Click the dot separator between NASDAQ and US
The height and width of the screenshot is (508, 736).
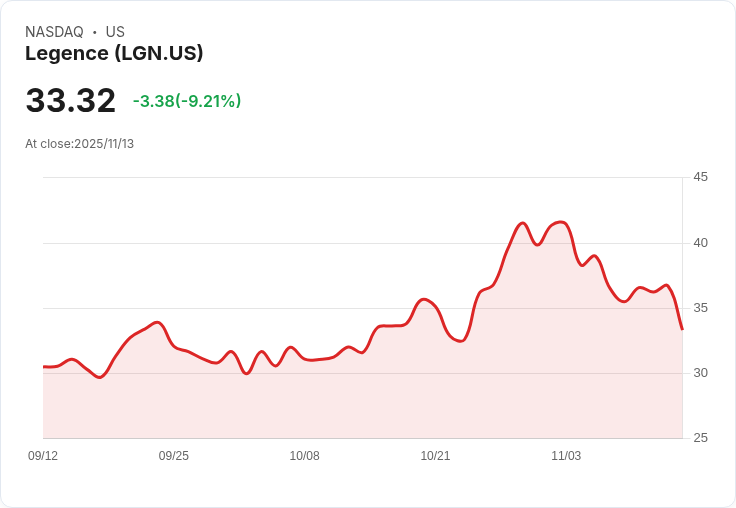click(x=94, y=32)
